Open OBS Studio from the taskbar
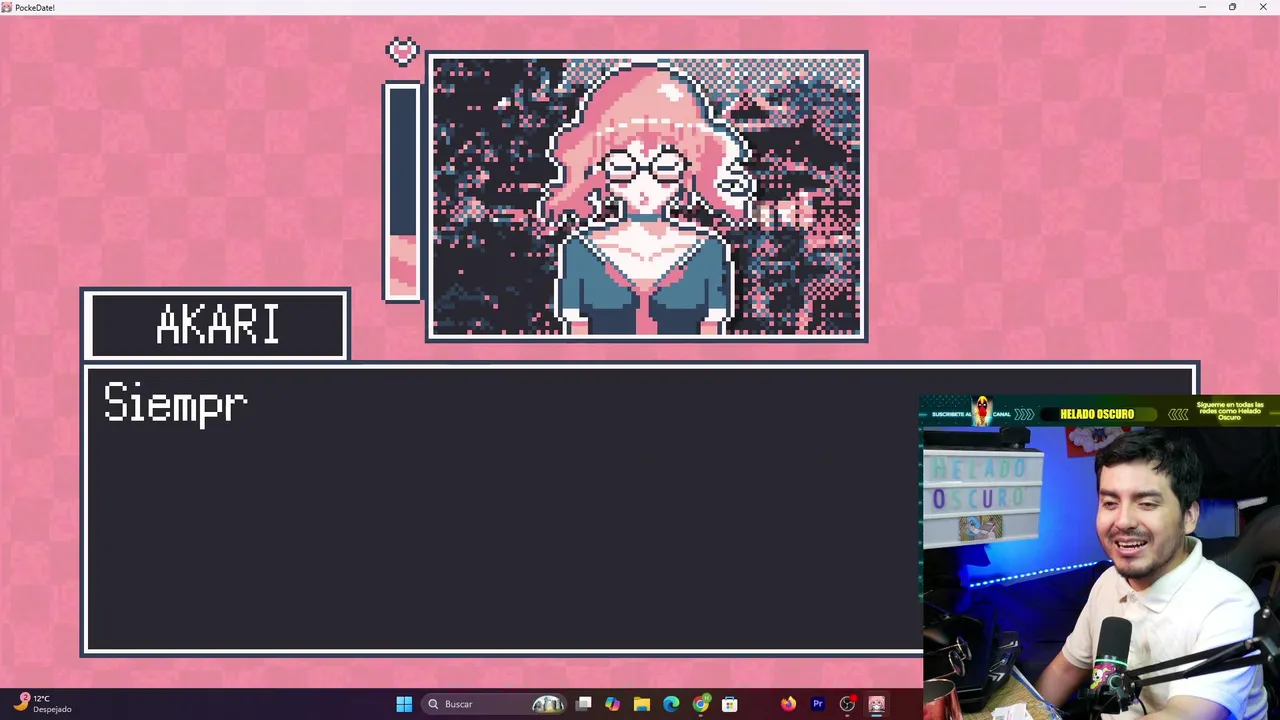1280x720 pixels. click(x=847, y=704)
